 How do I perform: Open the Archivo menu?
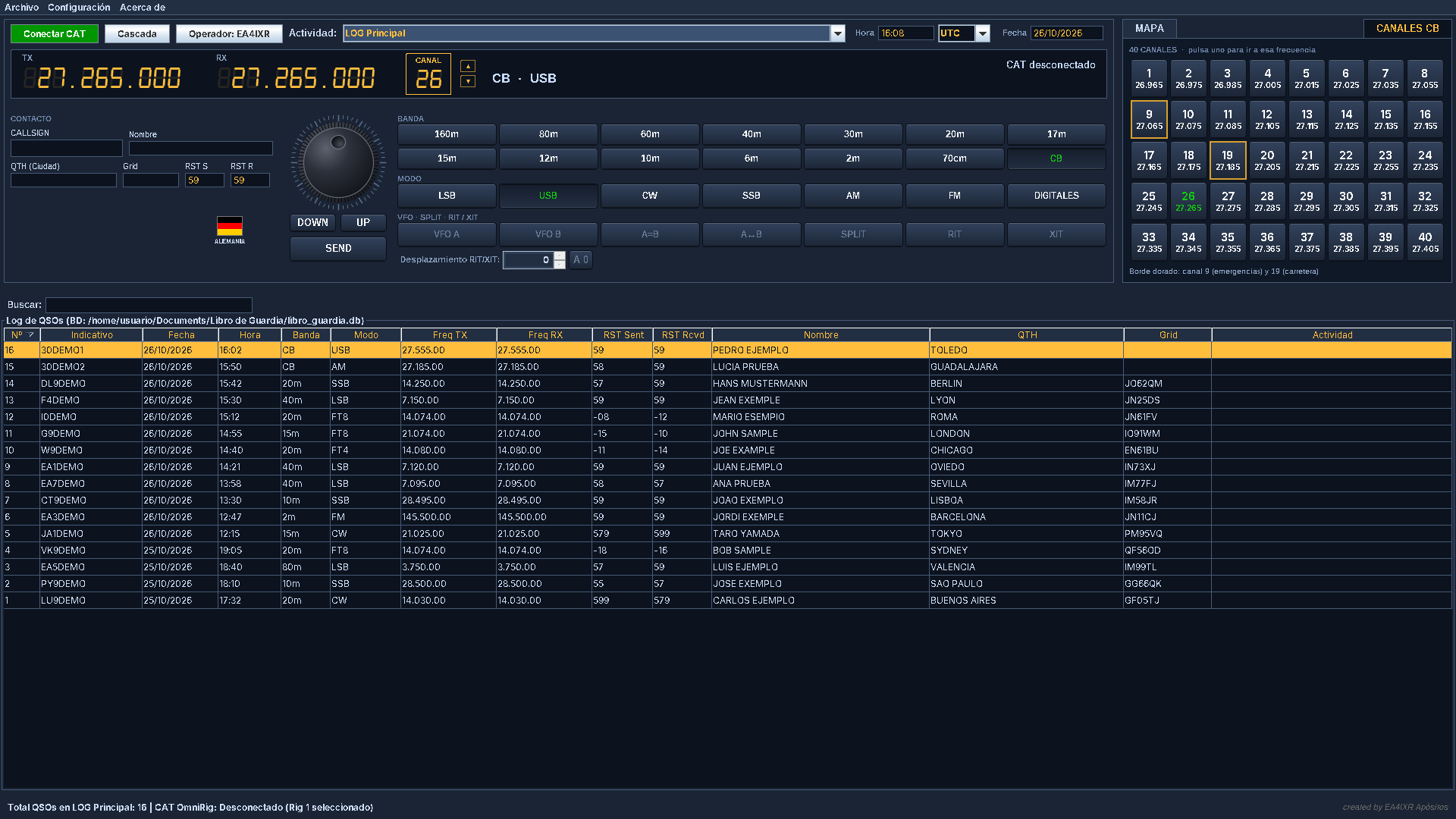(22, 8)
